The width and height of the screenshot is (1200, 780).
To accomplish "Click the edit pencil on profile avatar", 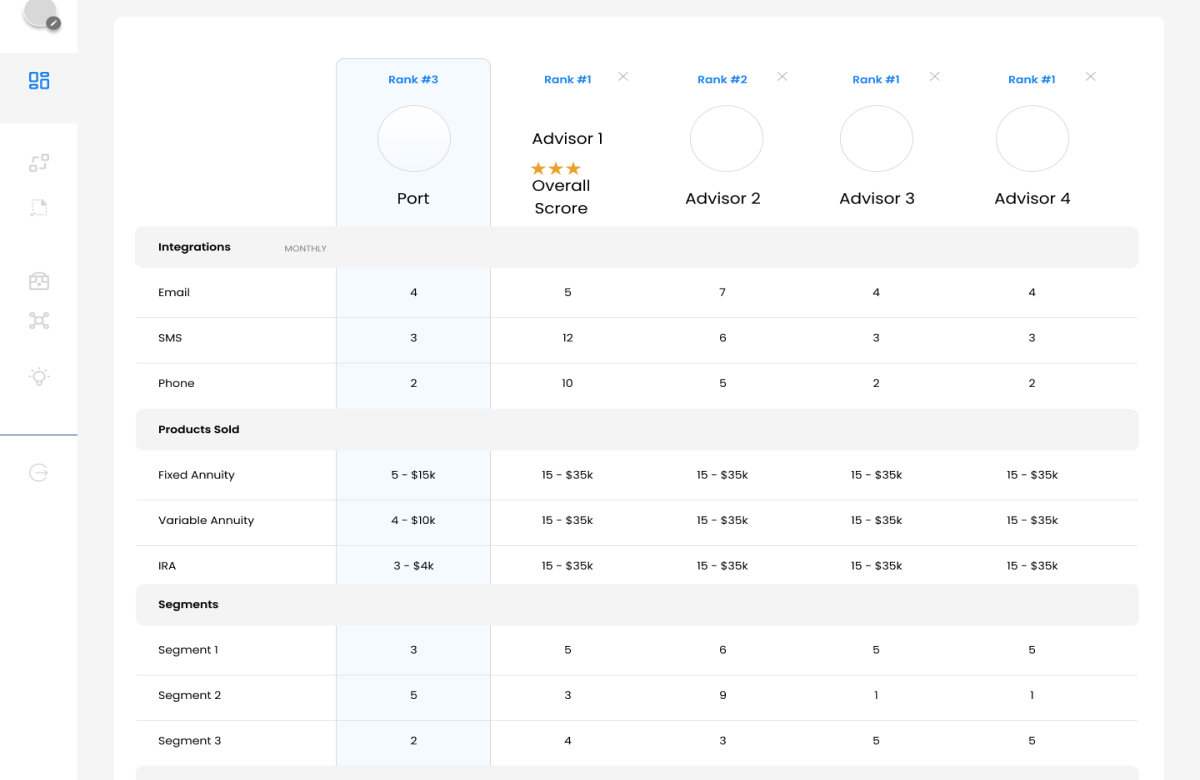I will pos(54,22).
